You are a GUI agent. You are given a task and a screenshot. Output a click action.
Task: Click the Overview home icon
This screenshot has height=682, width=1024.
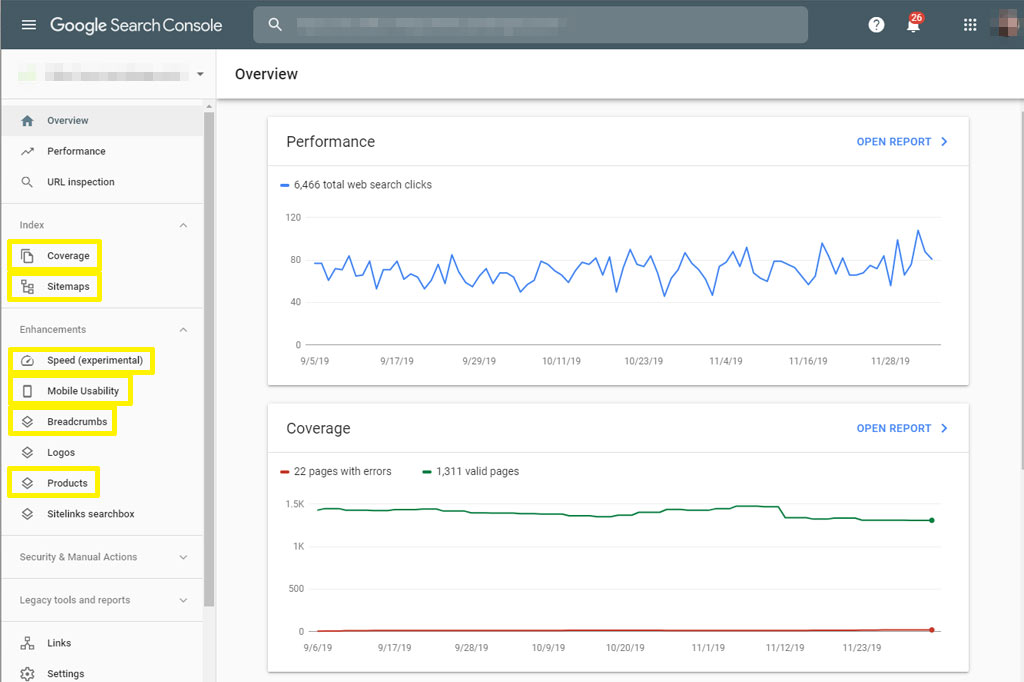tap(27, 121)
